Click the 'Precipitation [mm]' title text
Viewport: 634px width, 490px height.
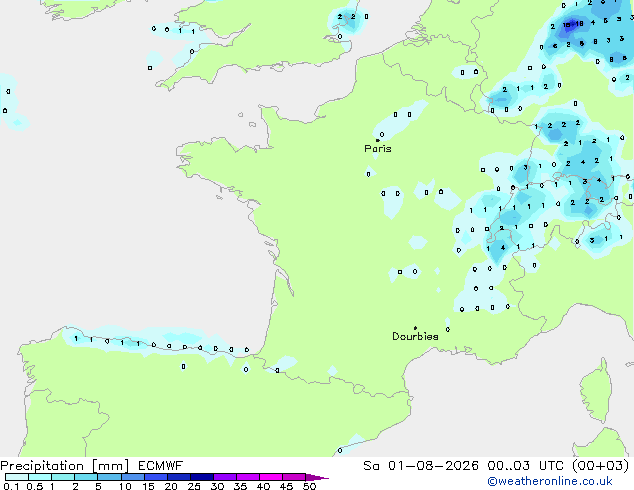[x=65, y=466]
